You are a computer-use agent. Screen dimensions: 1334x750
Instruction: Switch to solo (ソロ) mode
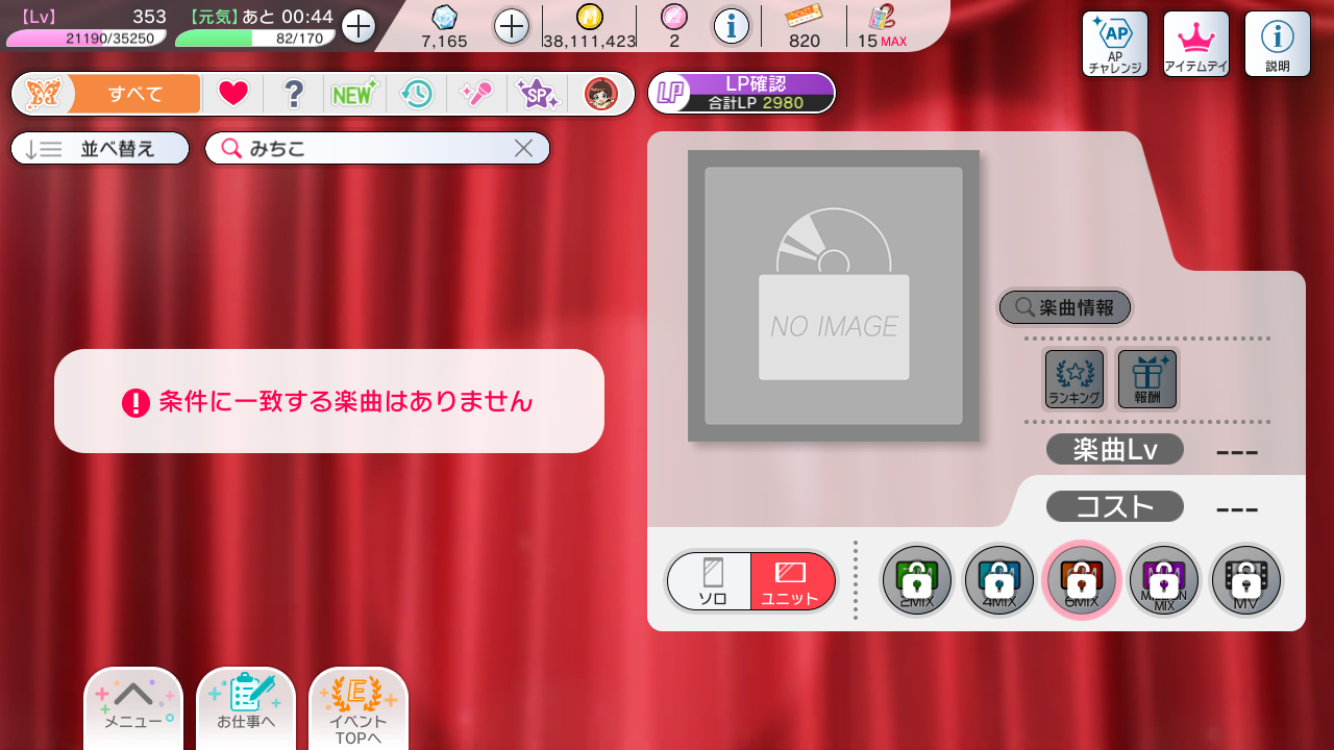712,581
